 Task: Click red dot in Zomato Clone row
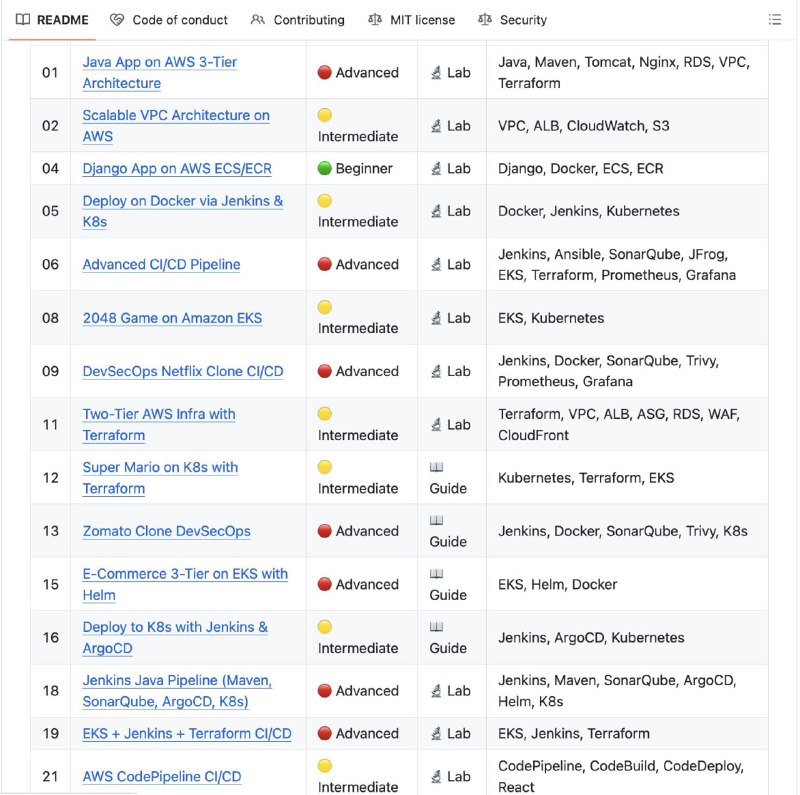coord(324,531)
